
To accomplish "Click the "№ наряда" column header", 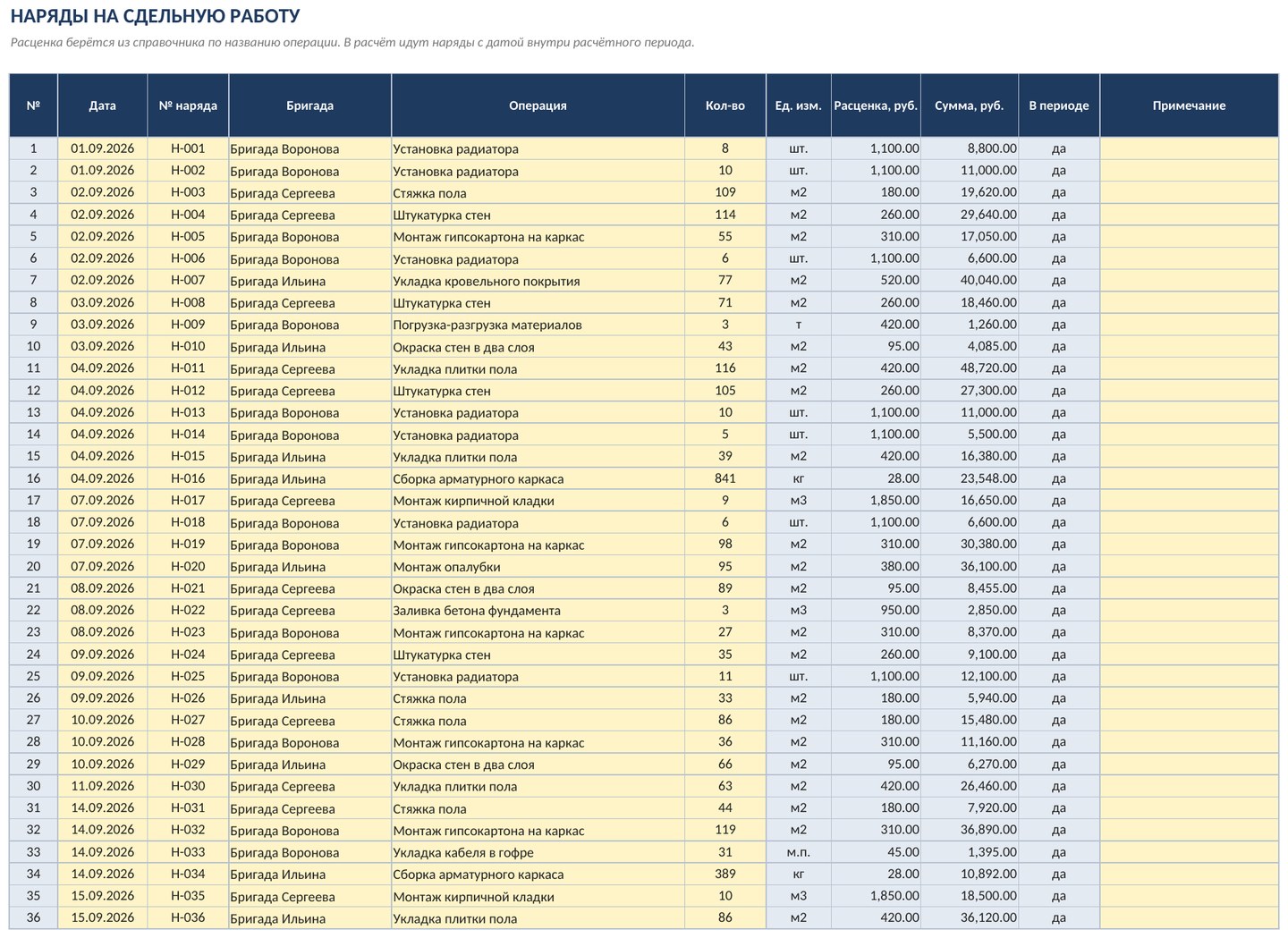I will click(x=188, y=106).
